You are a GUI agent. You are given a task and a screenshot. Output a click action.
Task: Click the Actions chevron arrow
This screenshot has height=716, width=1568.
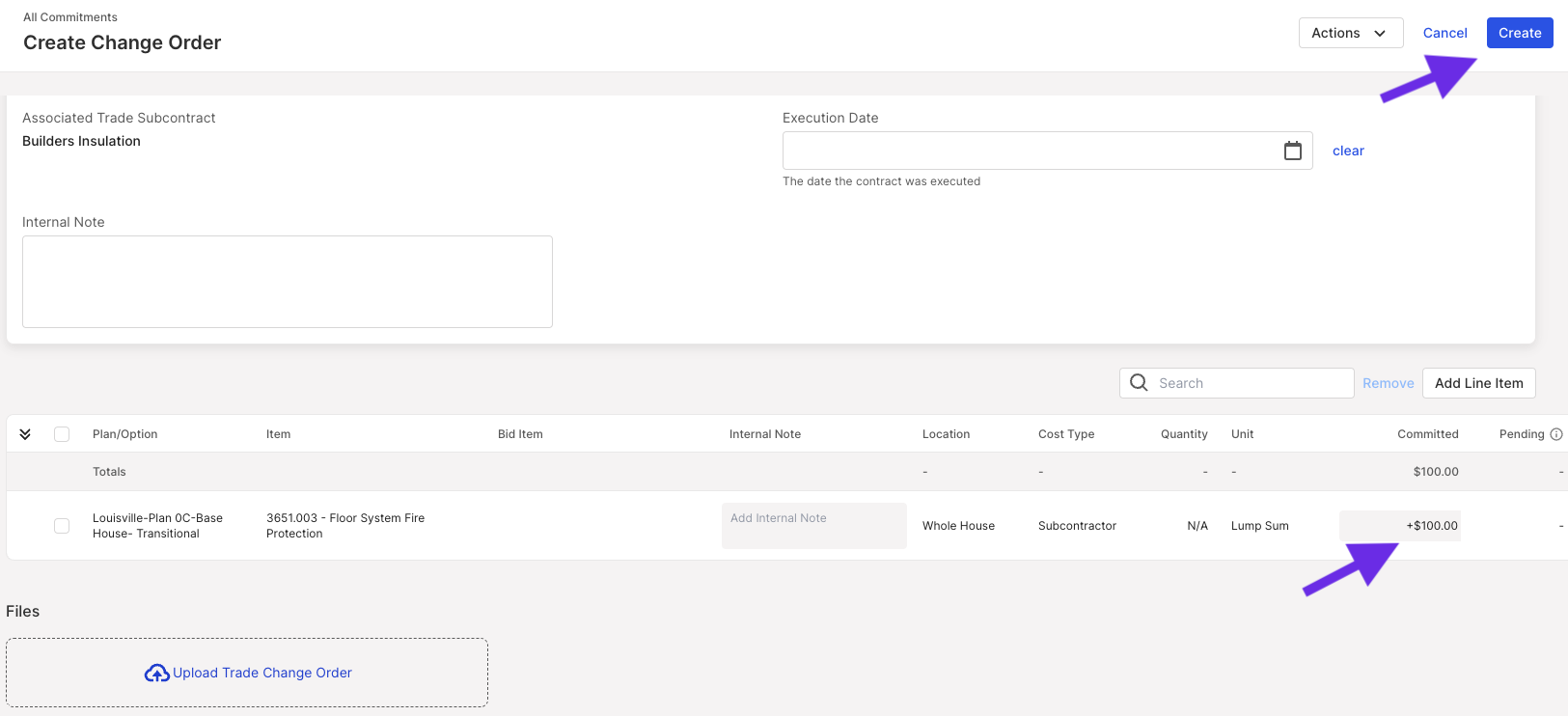click(1380, 33)
